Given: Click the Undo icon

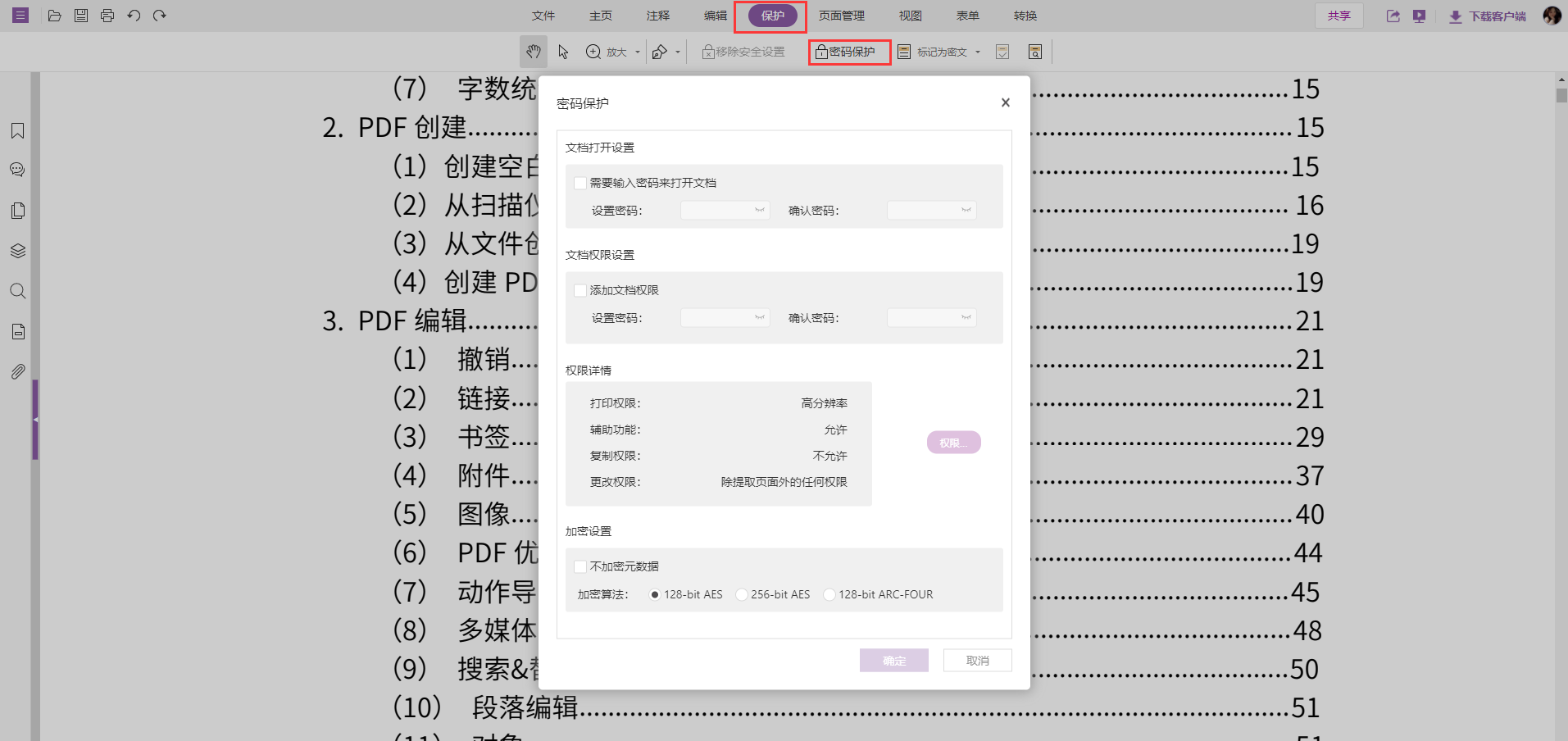Looking at the screenshot, I should [x=134, y=15].
